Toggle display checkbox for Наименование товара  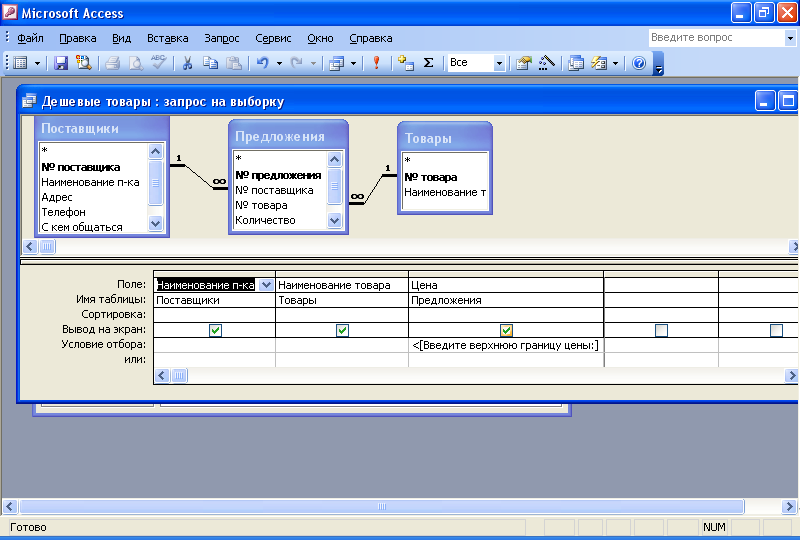click(x=342, y=330)
